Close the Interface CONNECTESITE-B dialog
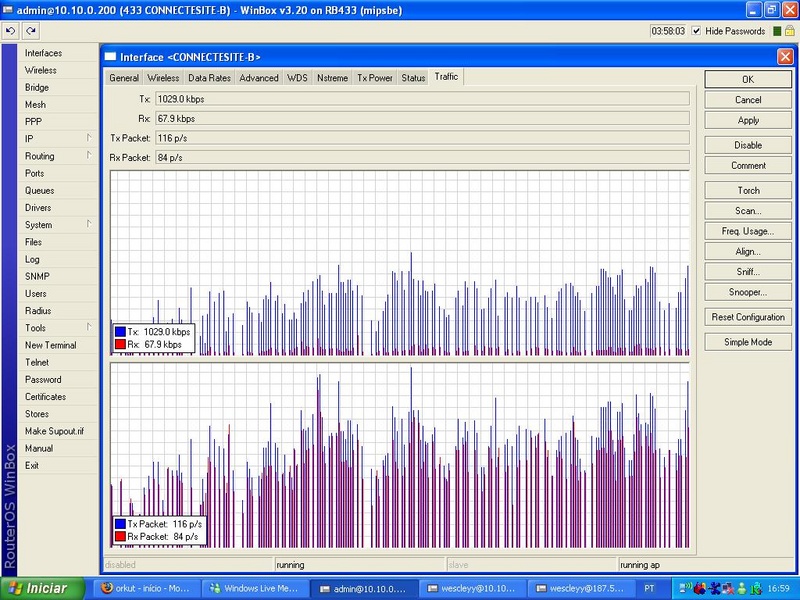The image size is (800, 600). (785, 57)
